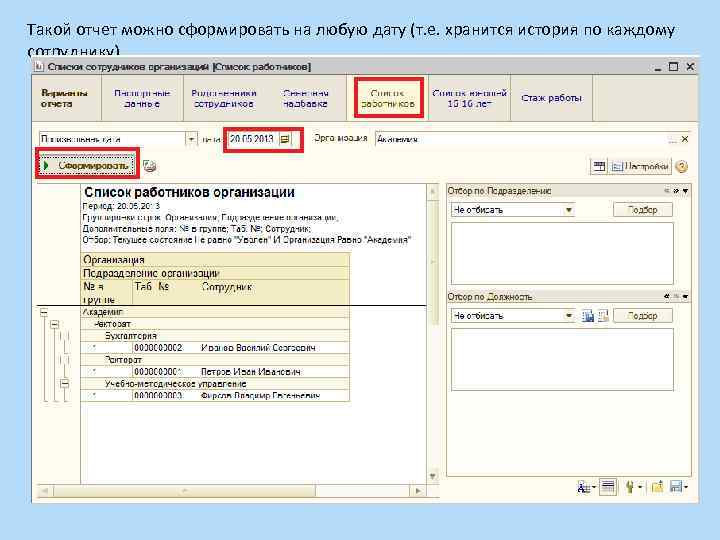Clear the Организация field with the X
This screenshot has width=720, height=540.
pos(685,139)
